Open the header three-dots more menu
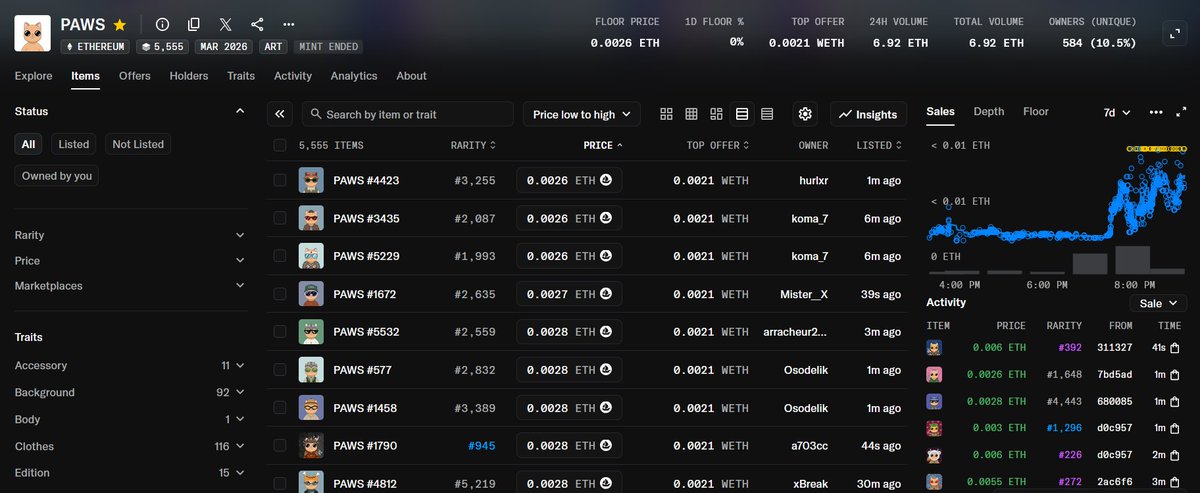Viewport: 1200px width, 493px height. point(289,24)
